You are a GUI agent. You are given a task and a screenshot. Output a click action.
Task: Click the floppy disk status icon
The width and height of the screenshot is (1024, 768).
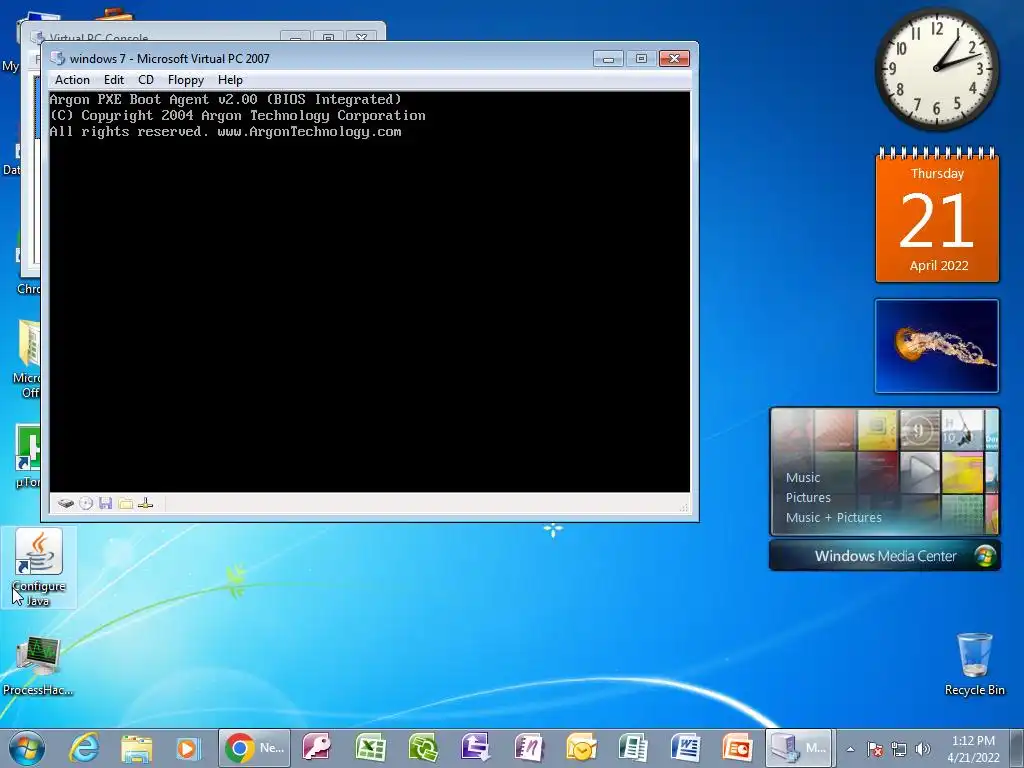pyautogui.click(x=106, y=503)
